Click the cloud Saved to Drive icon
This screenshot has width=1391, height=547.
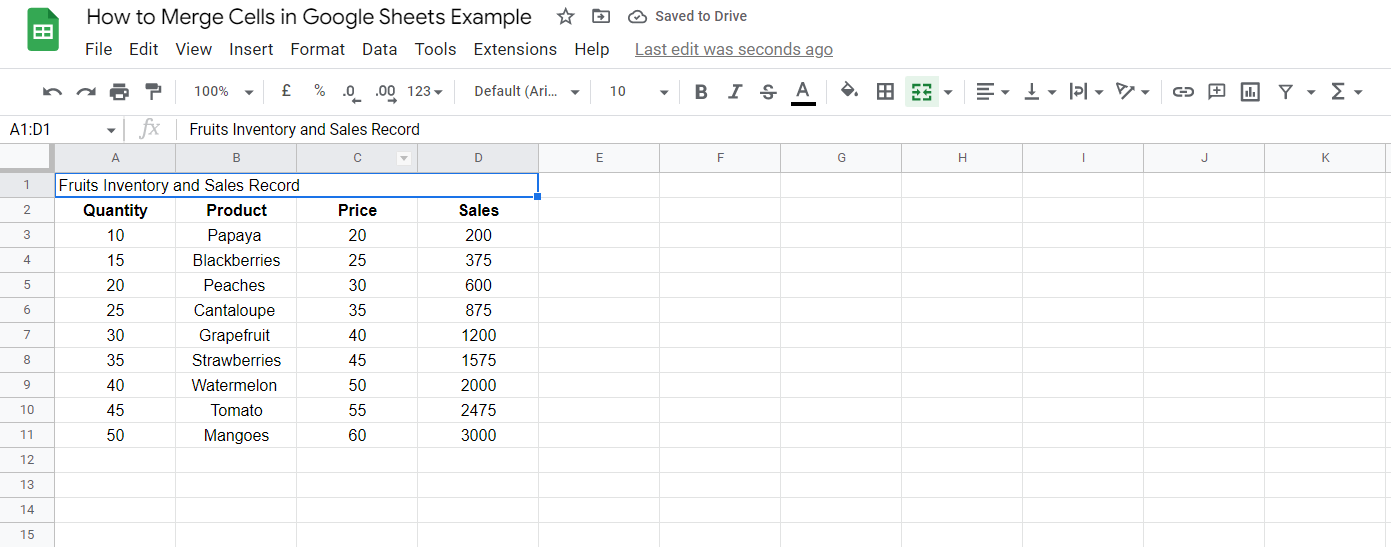637,16
